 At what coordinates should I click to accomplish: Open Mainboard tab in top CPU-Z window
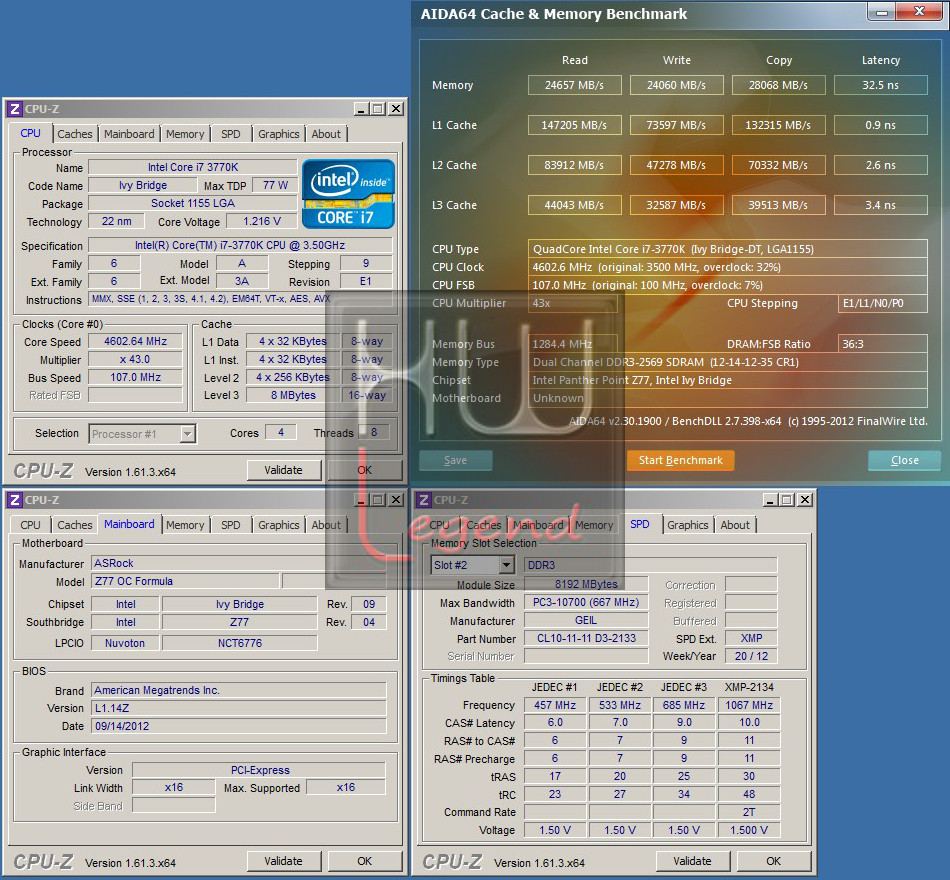pyautogui.click(x=129, y=134)
